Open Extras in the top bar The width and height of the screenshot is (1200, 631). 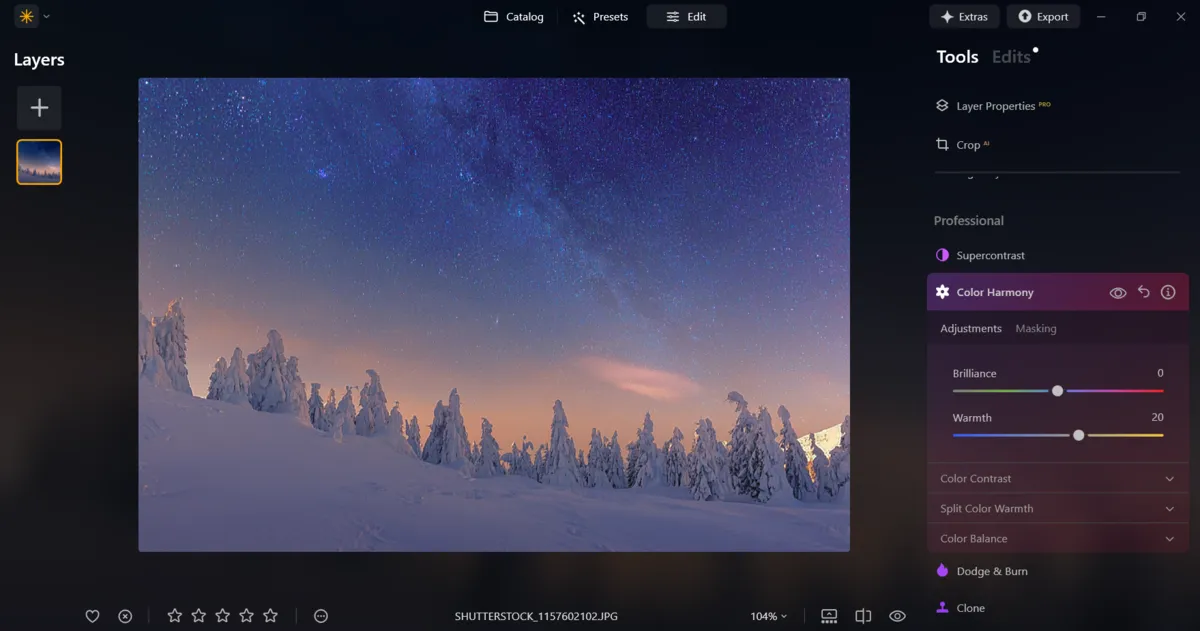click(x=964, y=16)
